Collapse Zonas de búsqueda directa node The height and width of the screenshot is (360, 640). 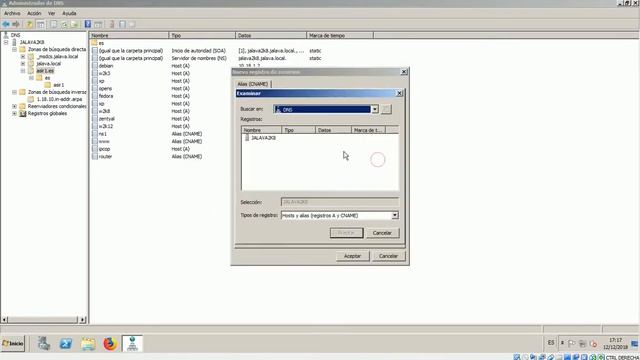pyautogui.click(x=14, y=49)
